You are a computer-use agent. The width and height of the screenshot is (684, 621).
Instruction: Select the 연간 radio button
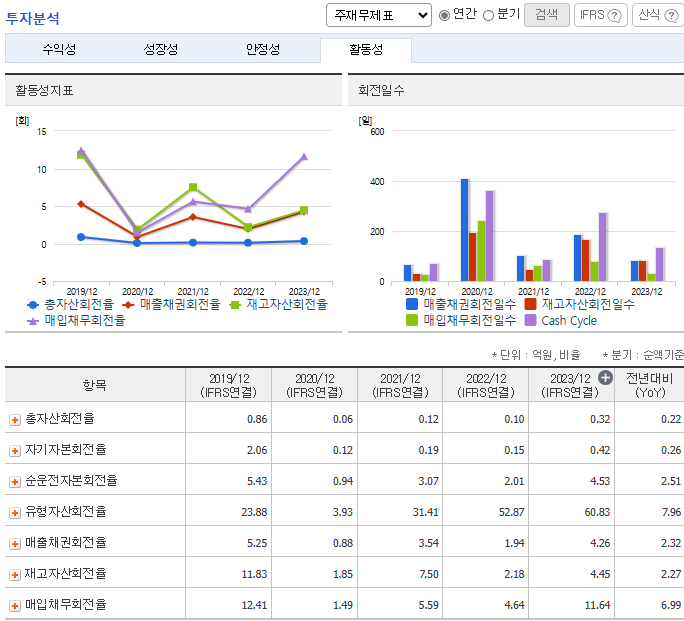(444, 16)
